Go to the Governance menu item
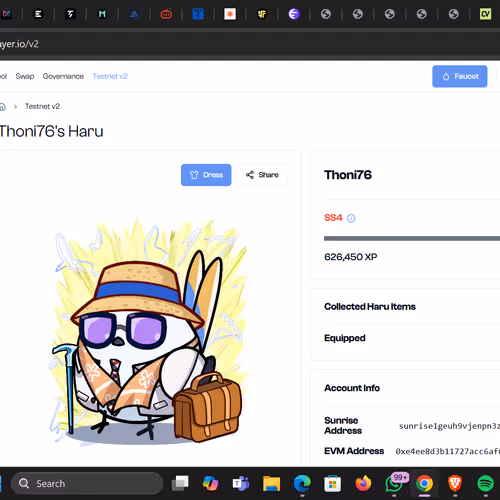This screenshot has height=500, width=500. [63, 76]
